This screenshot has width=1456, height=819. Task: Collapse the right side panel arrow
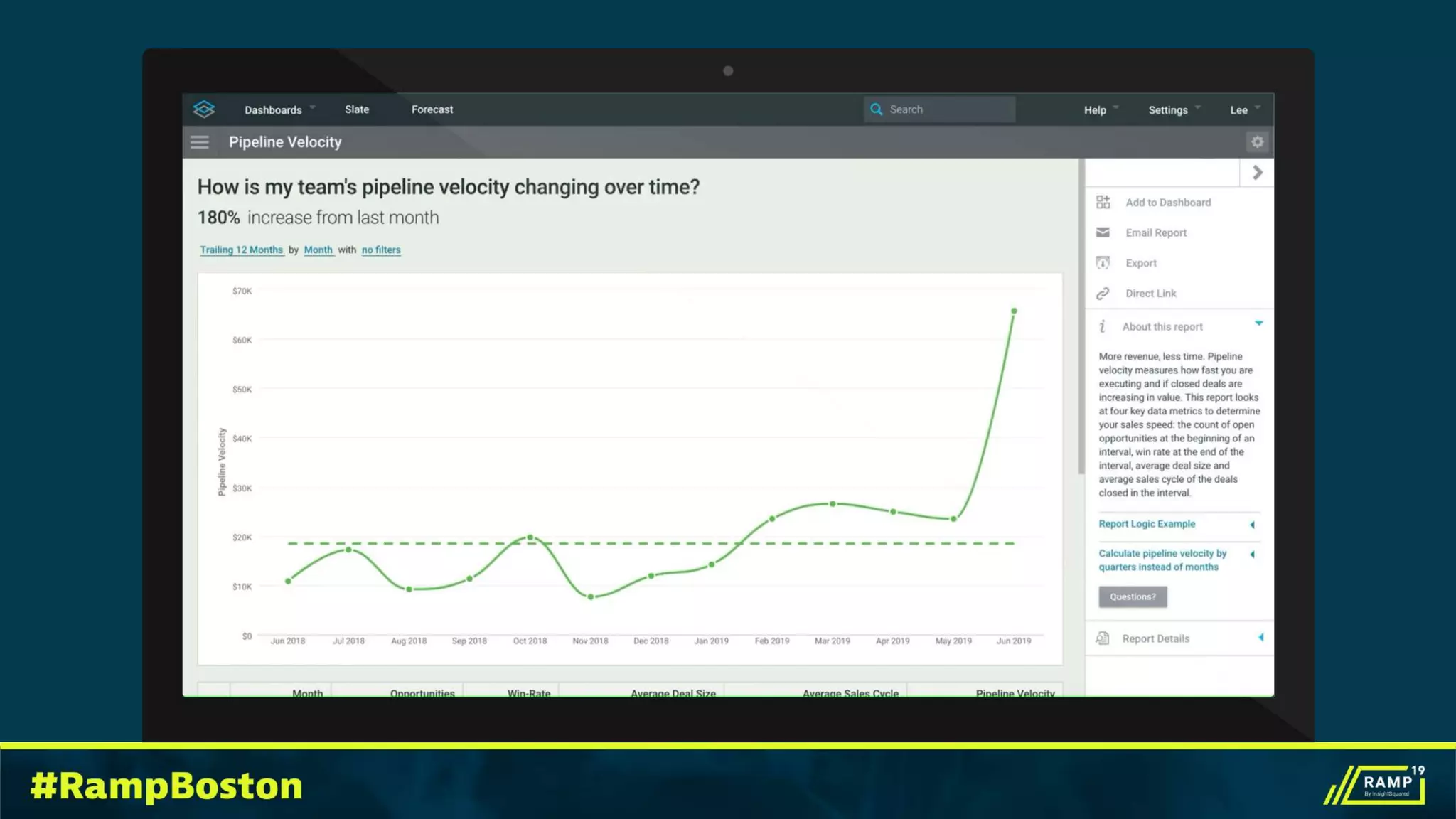coord(1257,173)
